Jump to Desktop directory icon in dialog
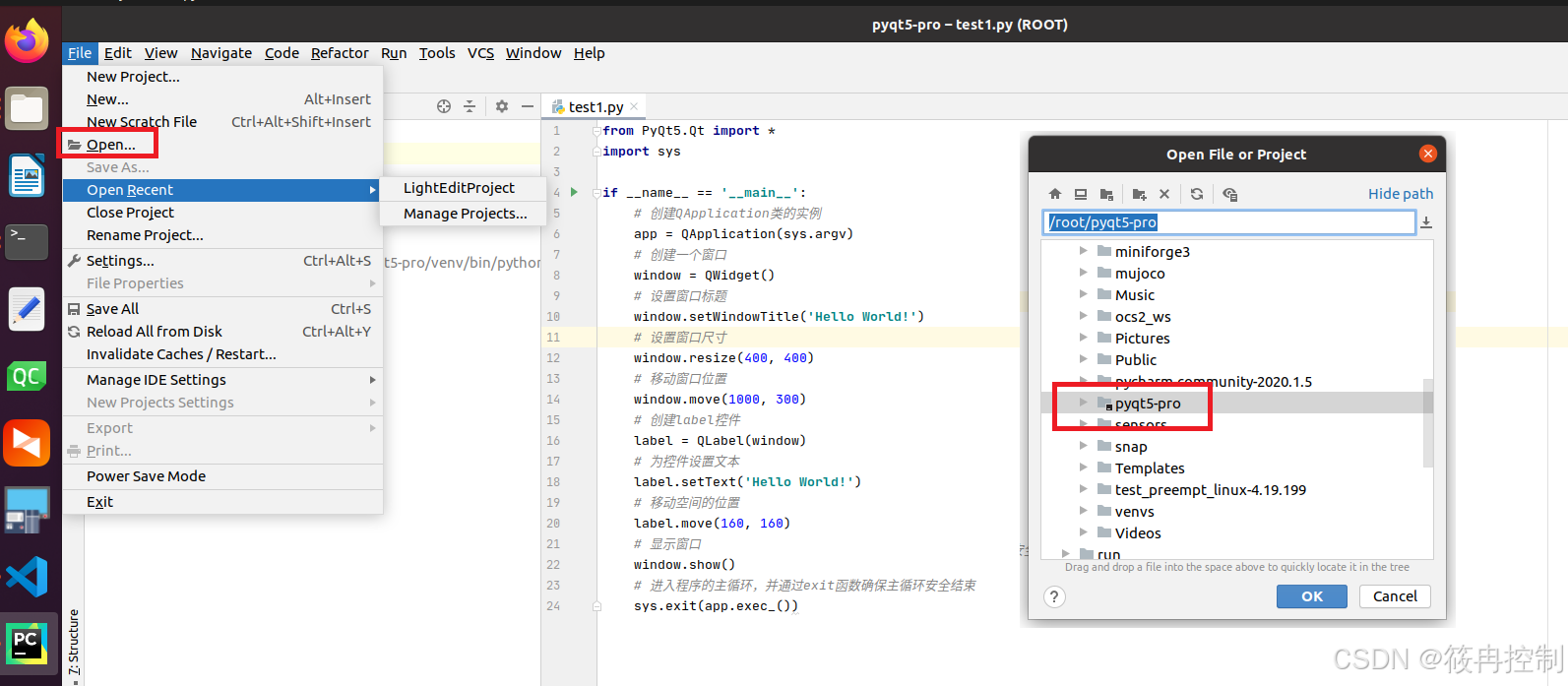Image resolution: width=1568 pixels, height=686 pixels. point(1081,194)
